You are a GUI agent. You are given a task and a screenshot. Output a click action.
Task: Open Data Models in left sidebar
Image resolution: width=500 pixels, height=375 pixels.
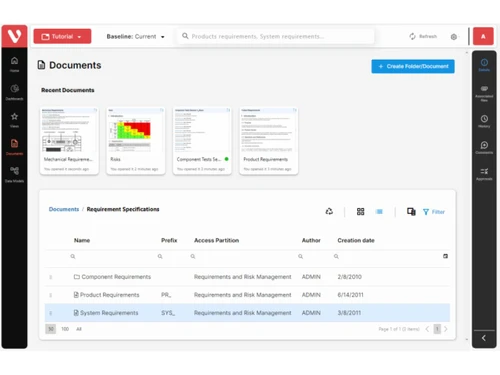click(x=14, y=175)
